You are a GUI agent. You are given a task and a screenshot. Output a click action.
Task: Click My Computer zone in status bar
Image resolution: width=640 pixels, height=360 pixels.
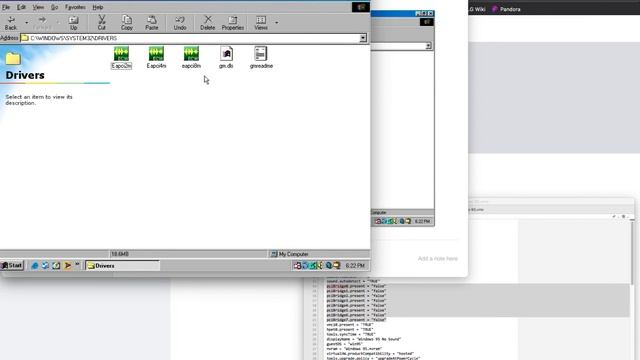click(x=289, y=254)
